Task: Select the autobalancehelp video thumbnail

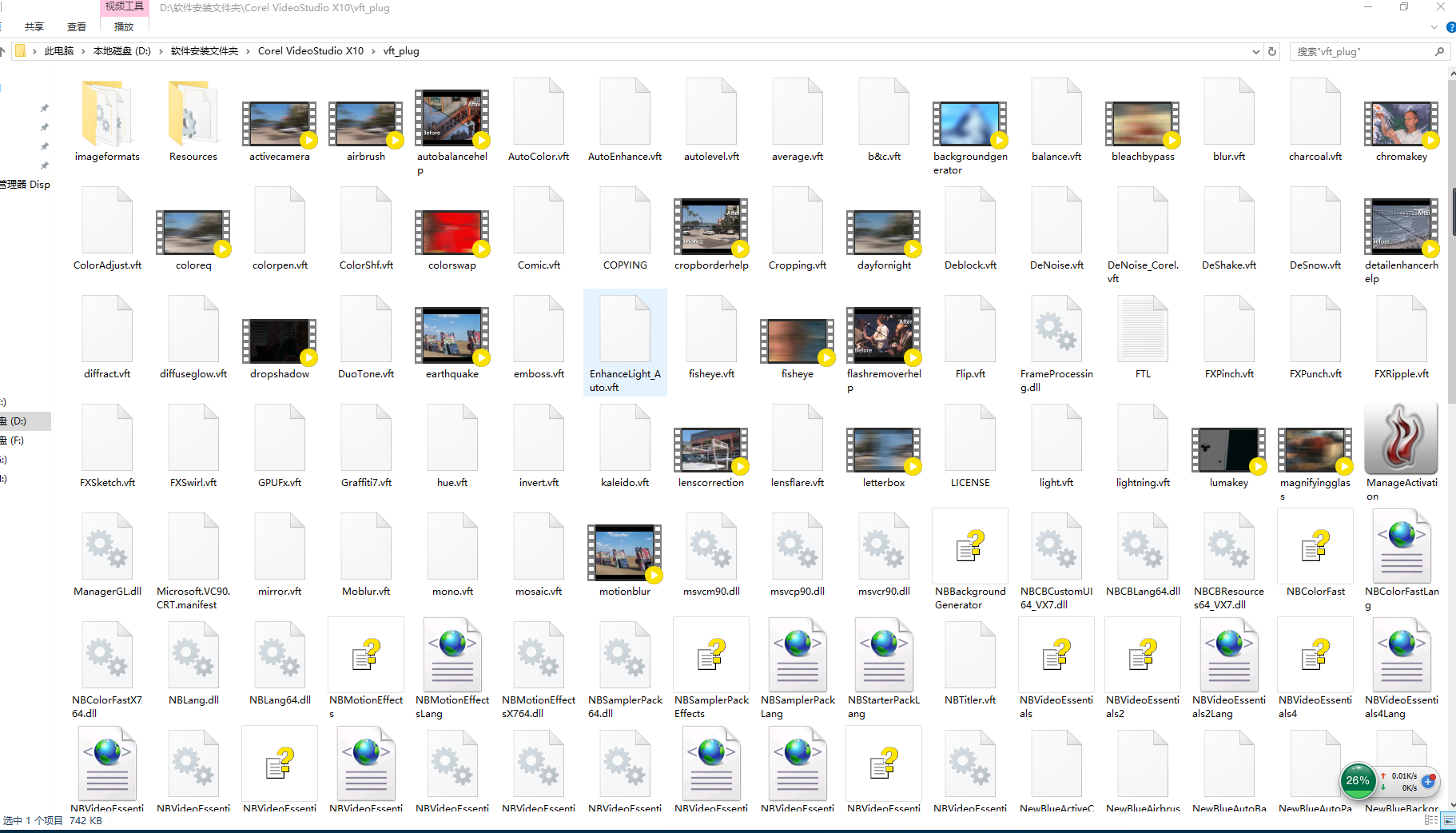Action: click(452, 118)
